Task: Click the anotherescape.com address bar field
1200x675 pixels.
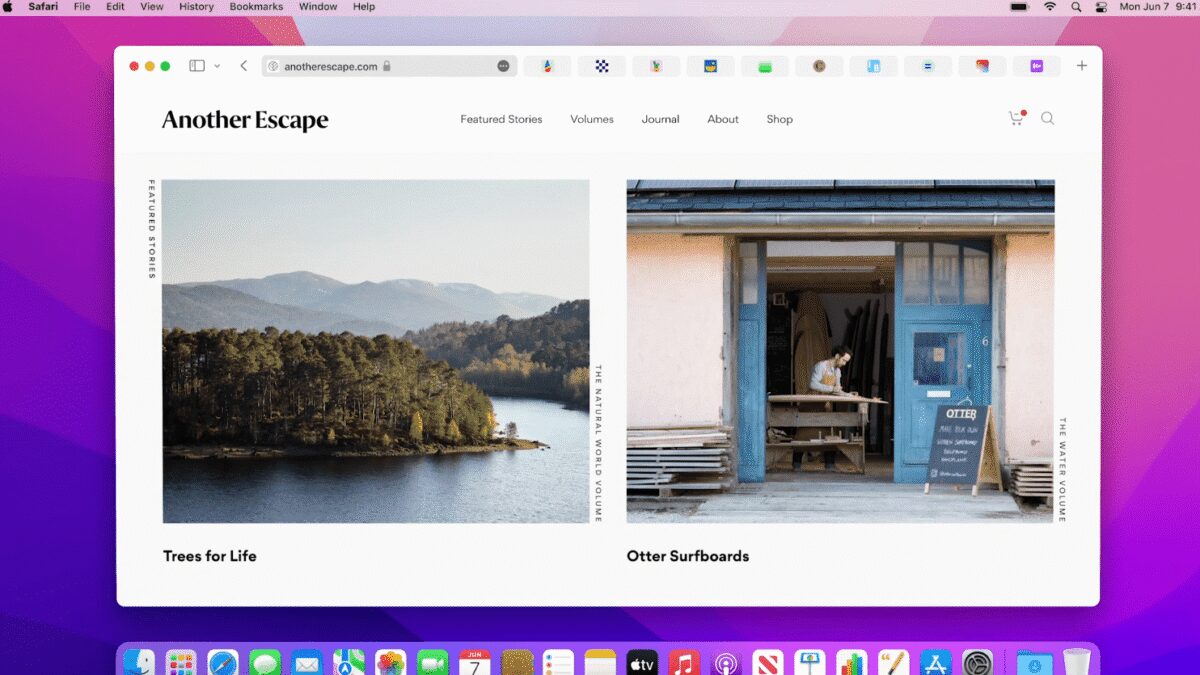Action: tap(330, 65)
